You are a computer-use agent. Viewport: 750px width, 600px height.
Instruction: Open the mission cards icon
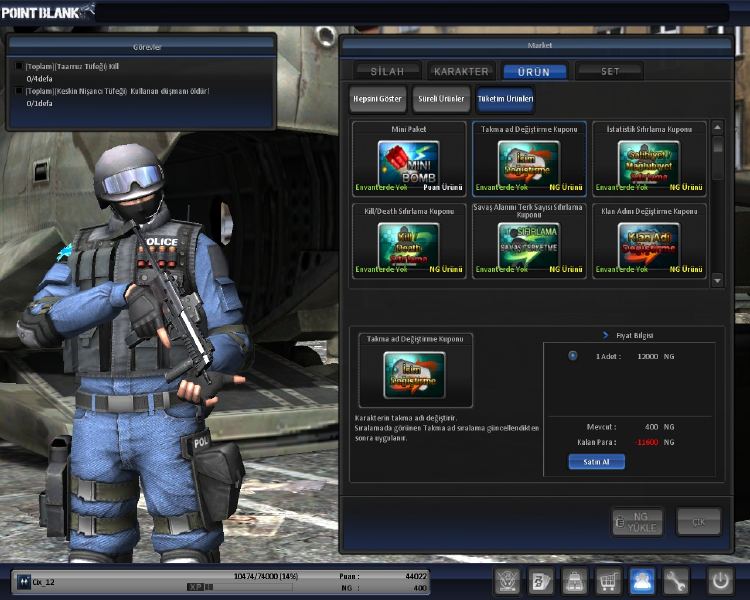coord(540,581)
